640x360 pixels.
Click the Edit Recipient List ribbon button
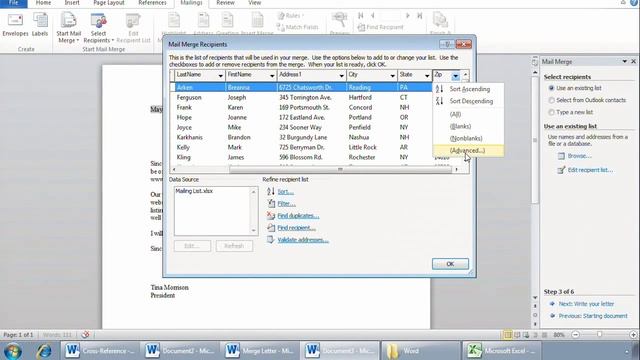pos(133,28)
